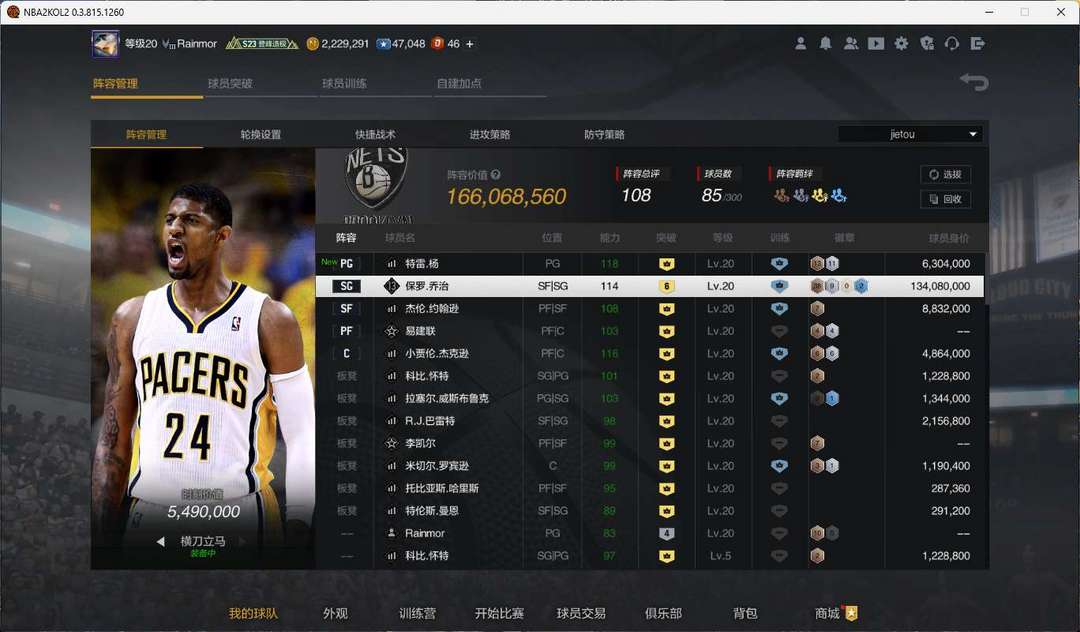Click the star icon beside 李凯尔
The image size is (1080, 632).
(x=391, y=443)
